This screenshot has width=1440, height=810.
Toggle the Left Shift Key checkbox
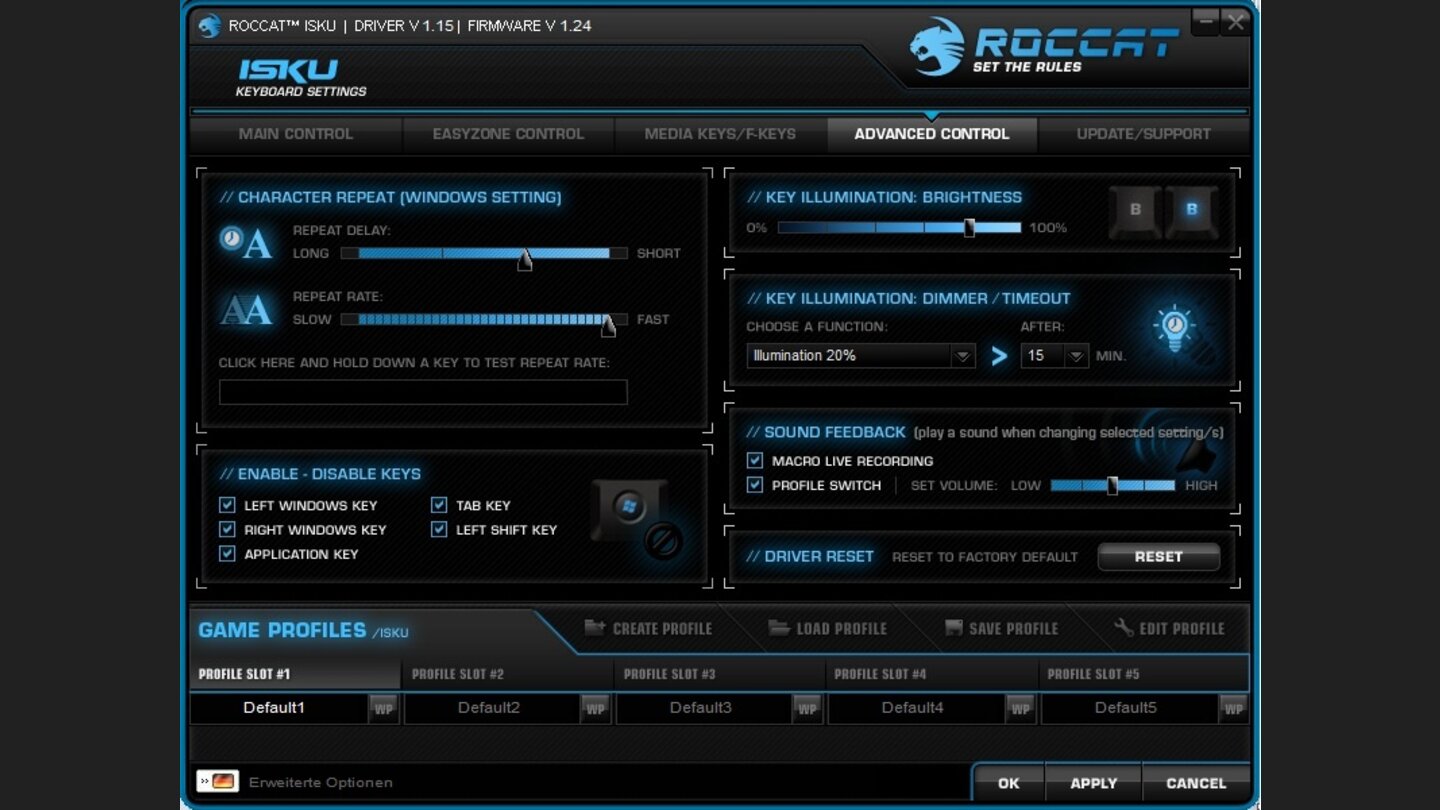click(439, 529)
